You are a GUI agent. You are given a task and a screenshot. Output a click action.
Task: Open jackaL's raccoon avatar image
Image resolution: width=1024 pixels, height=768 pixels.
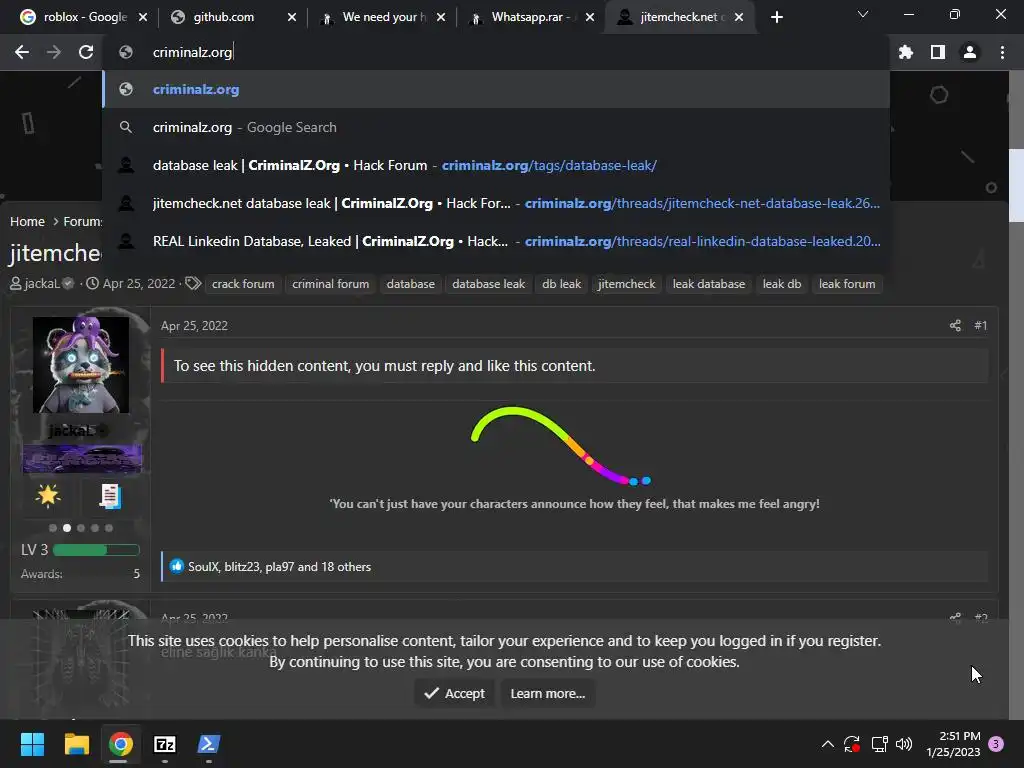(81, 364)
